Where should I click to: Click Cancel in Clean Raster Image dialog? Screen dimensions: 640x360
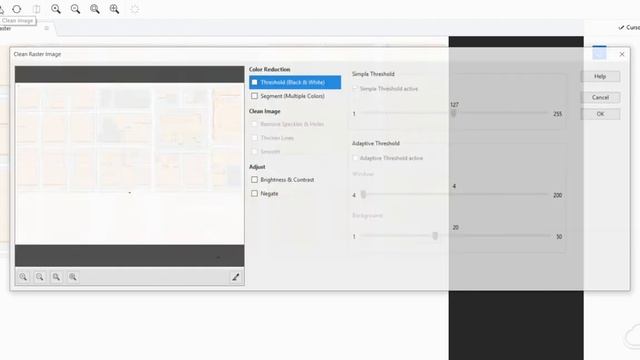pos(600,97)
